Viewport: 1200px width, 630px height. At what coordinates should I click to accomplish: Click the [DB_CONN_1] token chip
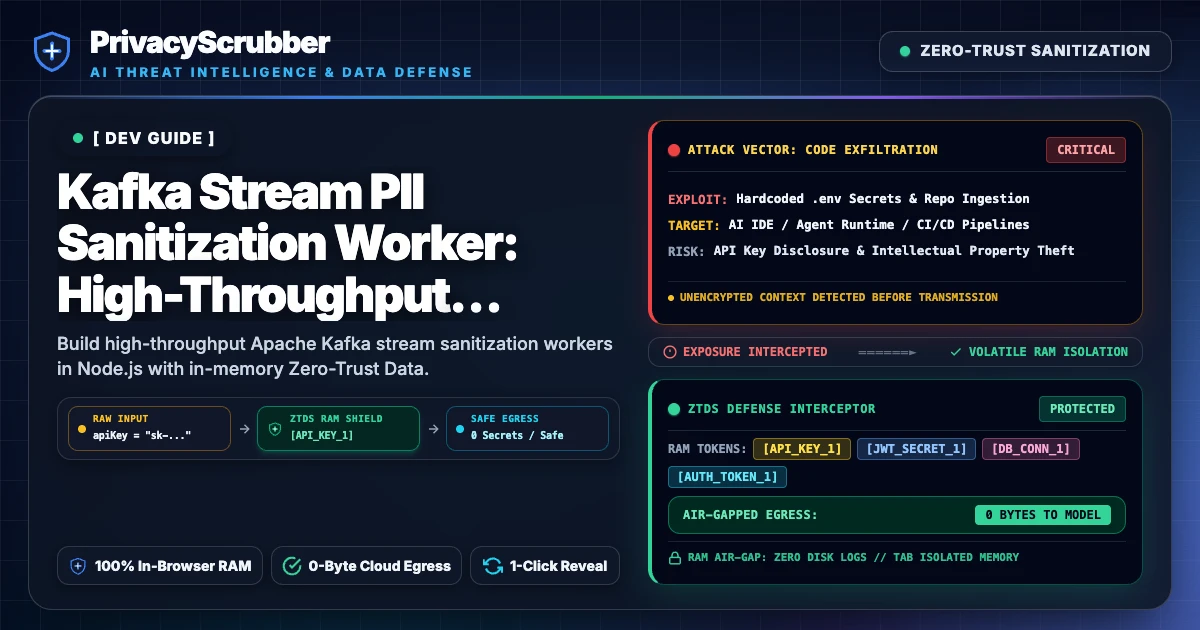pyautogui.click(x=1031, y=449)
